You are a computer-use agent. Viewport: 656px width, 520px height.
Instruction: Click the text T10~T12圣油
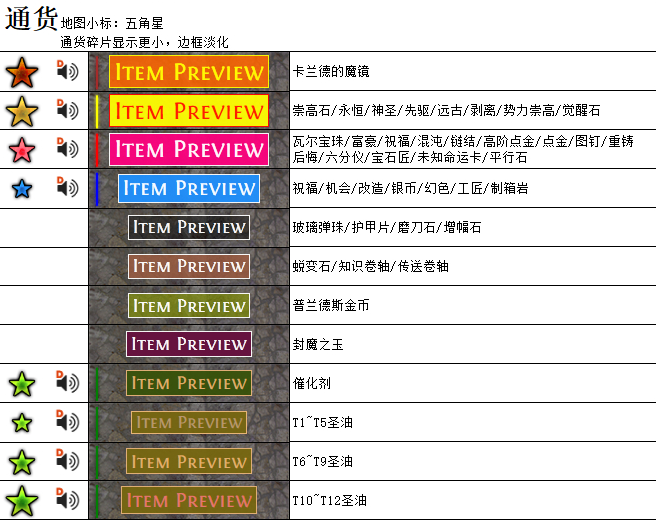330,500
